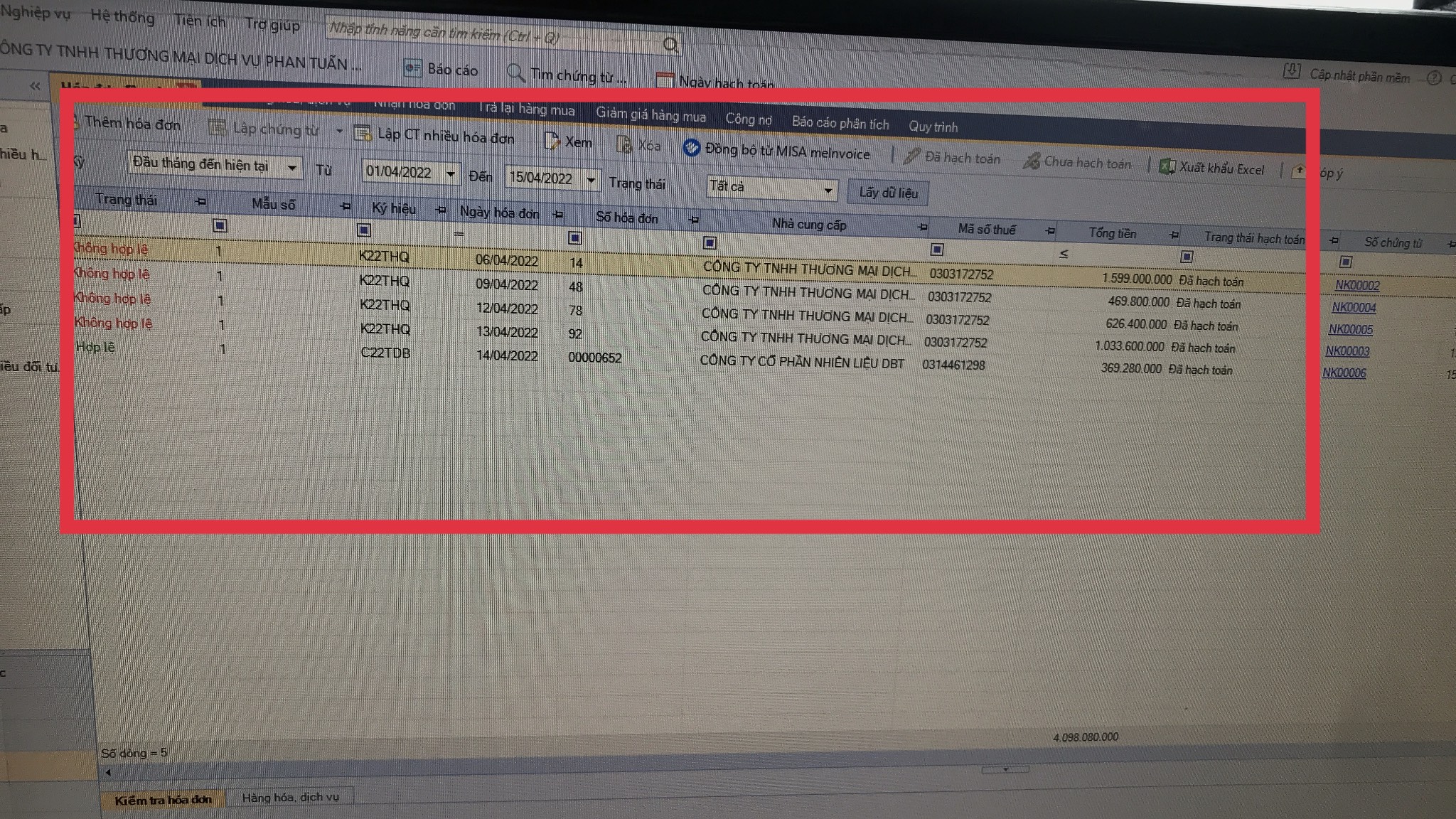
Task: Switch to Trả lại hàng mua tab
Action: coord(526,109)
